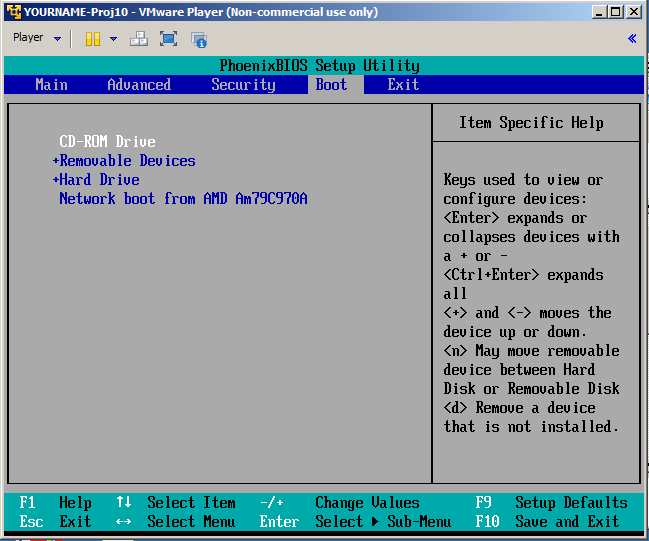Click the F1 Help legend
The width and height of the screenshot is (649, 541).
[55, 503]
